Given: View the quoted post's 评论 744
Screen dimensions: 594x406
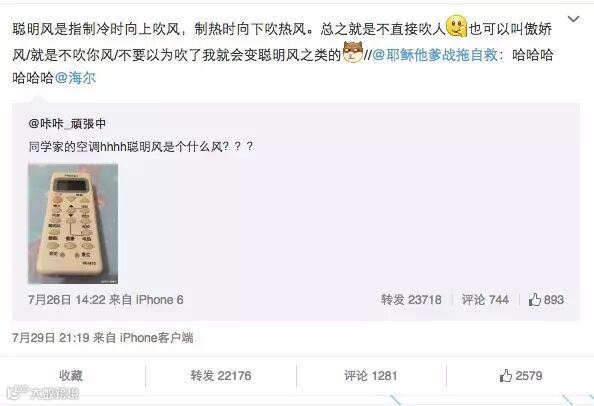Looking at the screenshot, I should point(485,300).
